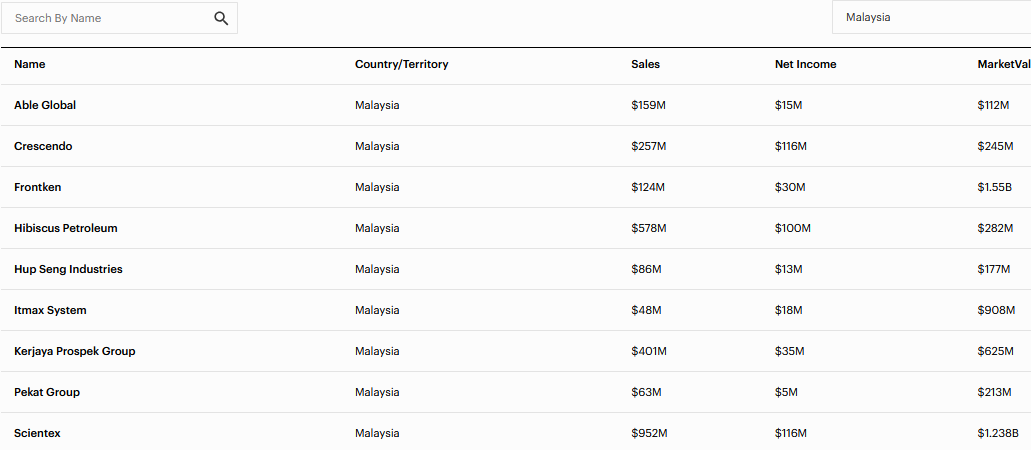This screenshot has height=450, width=1031.
Task: Sort by the Name column header
Action: (x=30, y=64)
